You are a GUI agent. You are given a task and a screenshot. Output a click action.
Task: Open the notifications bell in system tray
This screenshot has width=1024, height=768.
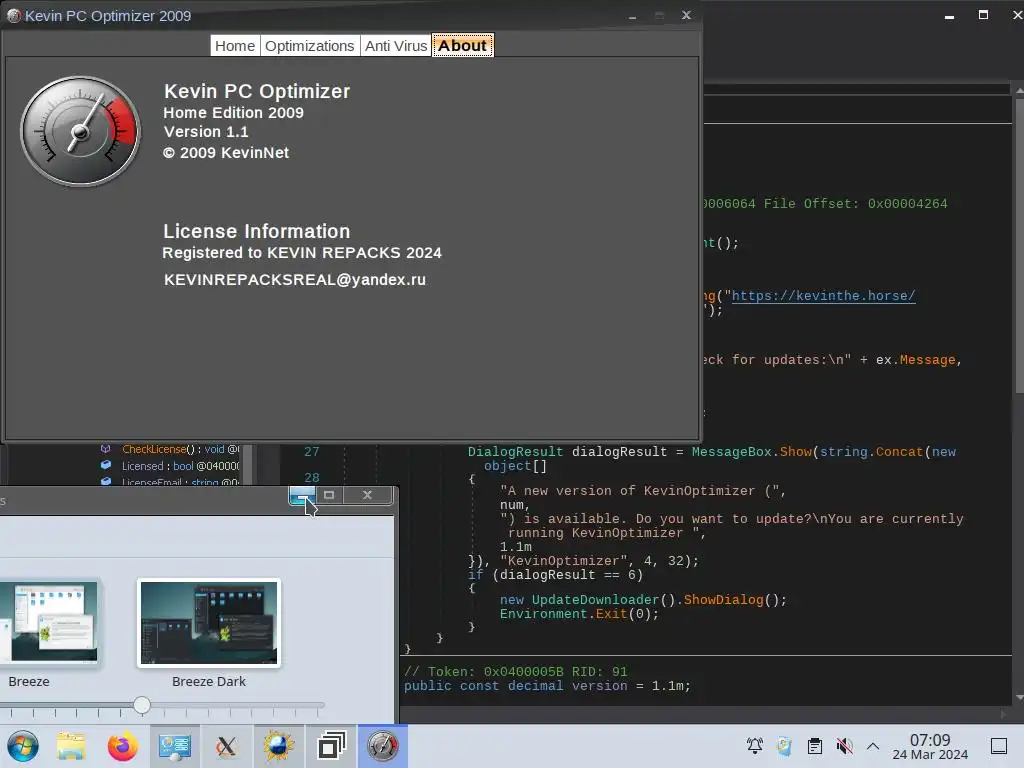coord(755,746)
